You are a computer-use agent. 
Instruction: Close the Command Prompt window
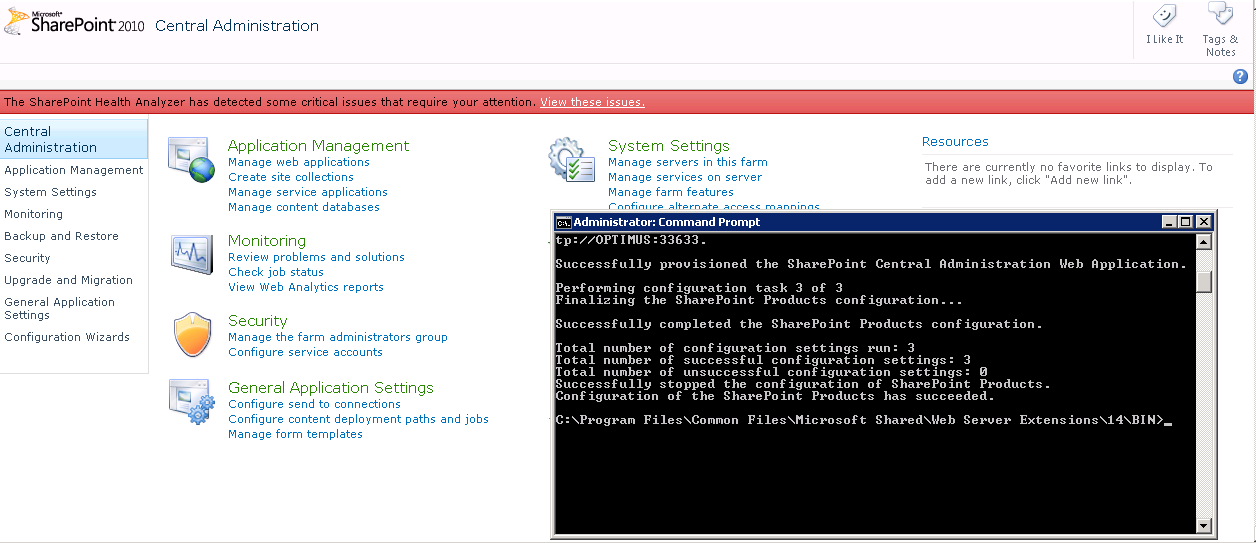coord(1203,222)
